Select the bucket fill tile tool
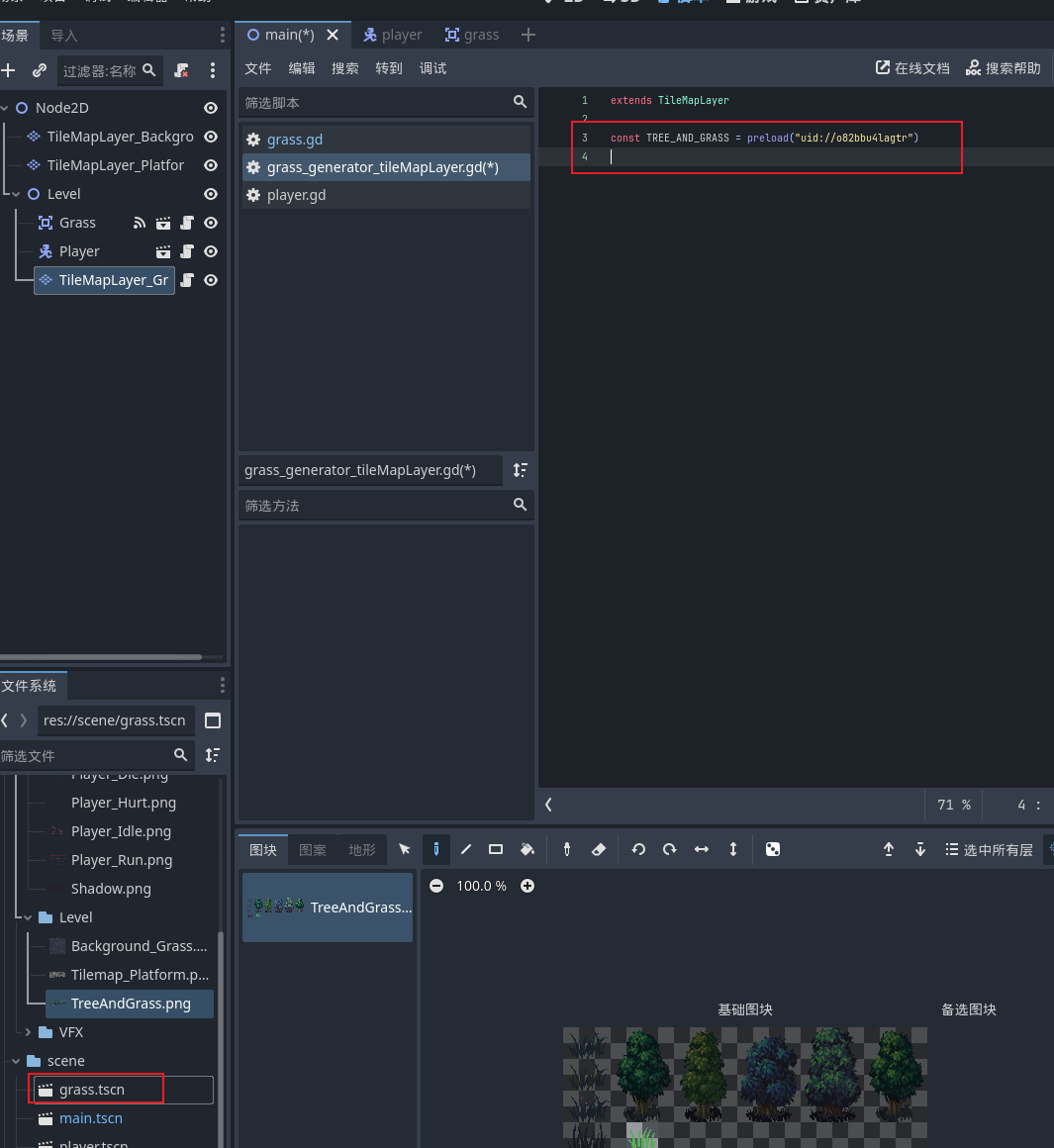 pyautogui.click(x=527, y=849)
